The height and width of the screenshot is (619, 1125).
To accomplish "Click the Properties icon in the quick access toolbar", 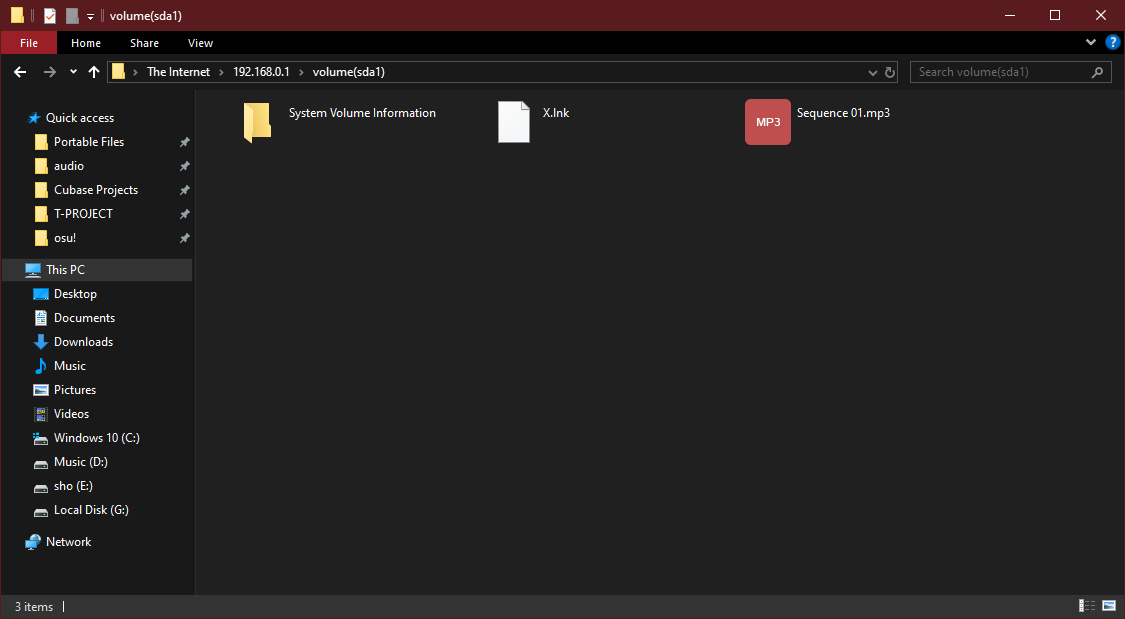I will [x=50, y=15].
